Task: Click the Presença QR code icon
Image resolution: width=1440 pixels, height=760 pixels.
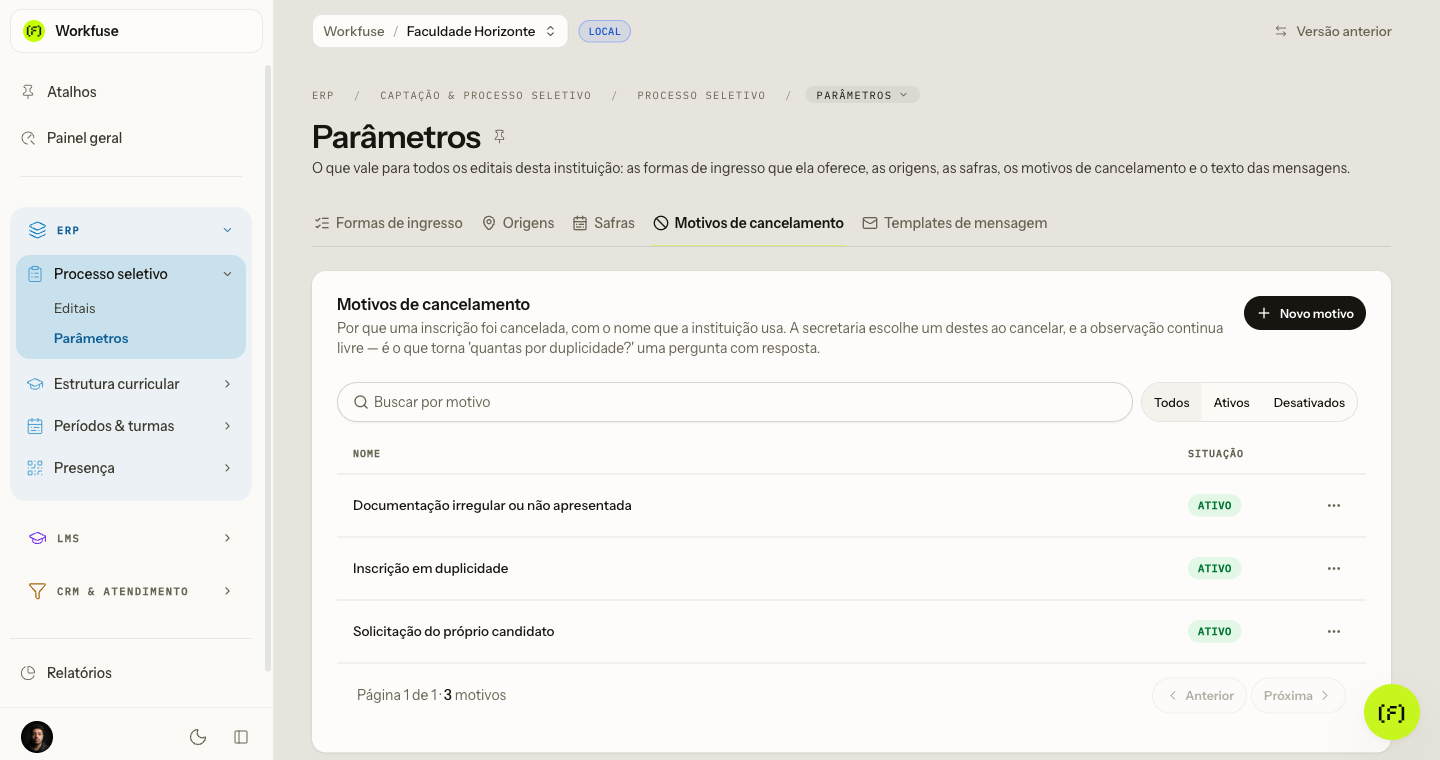Action: 35,468
